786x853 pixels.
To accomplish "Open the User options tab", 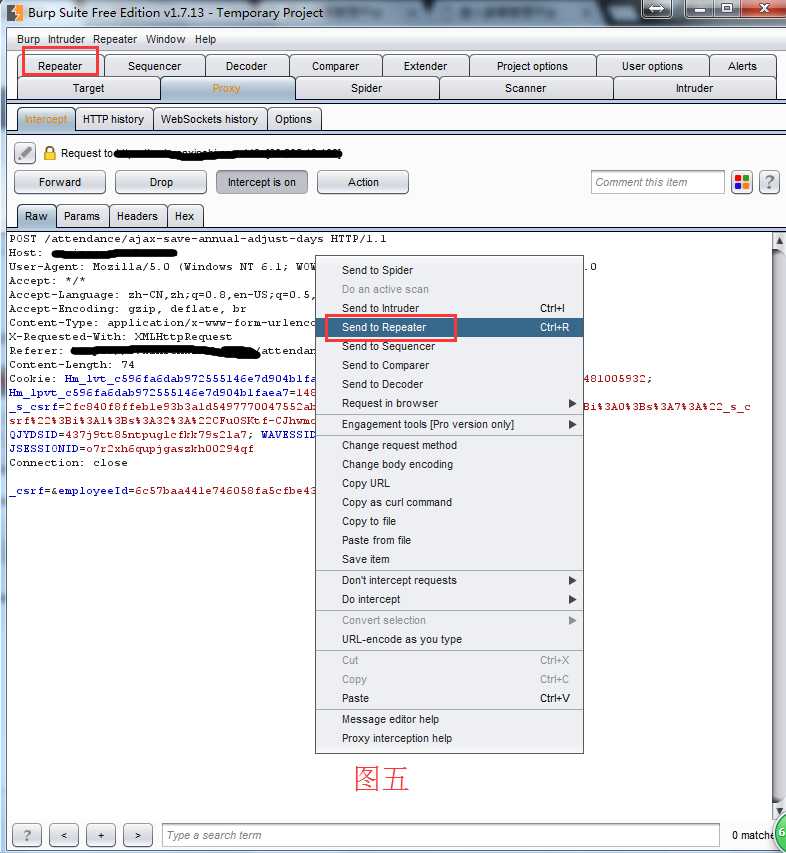I will [x=652, y=66].
